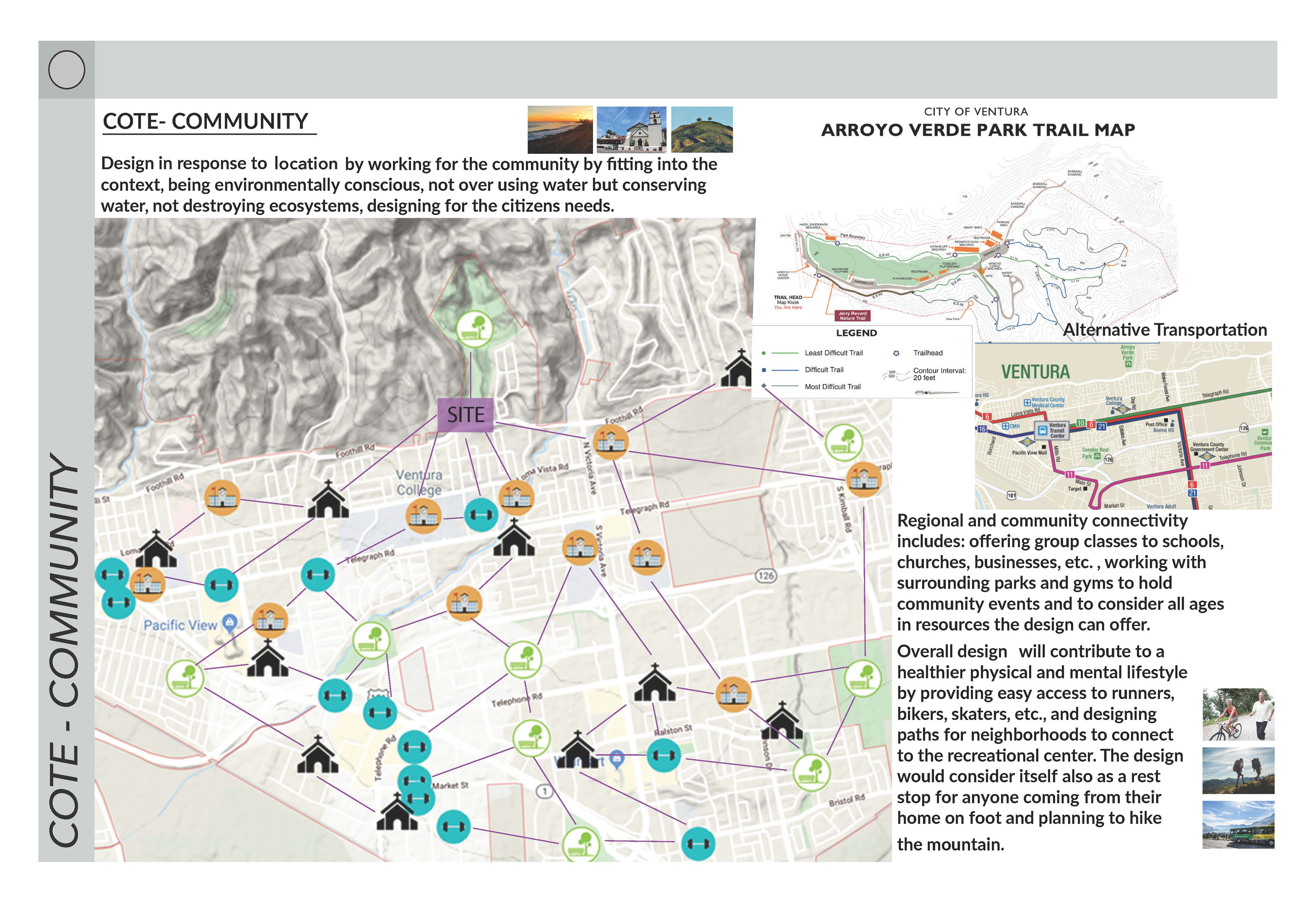Image resolution: width=1316 pixels, height=903 pixels.
Task: Open the mountain hikers photo thumbnail
Action: tap(1239, 770)
